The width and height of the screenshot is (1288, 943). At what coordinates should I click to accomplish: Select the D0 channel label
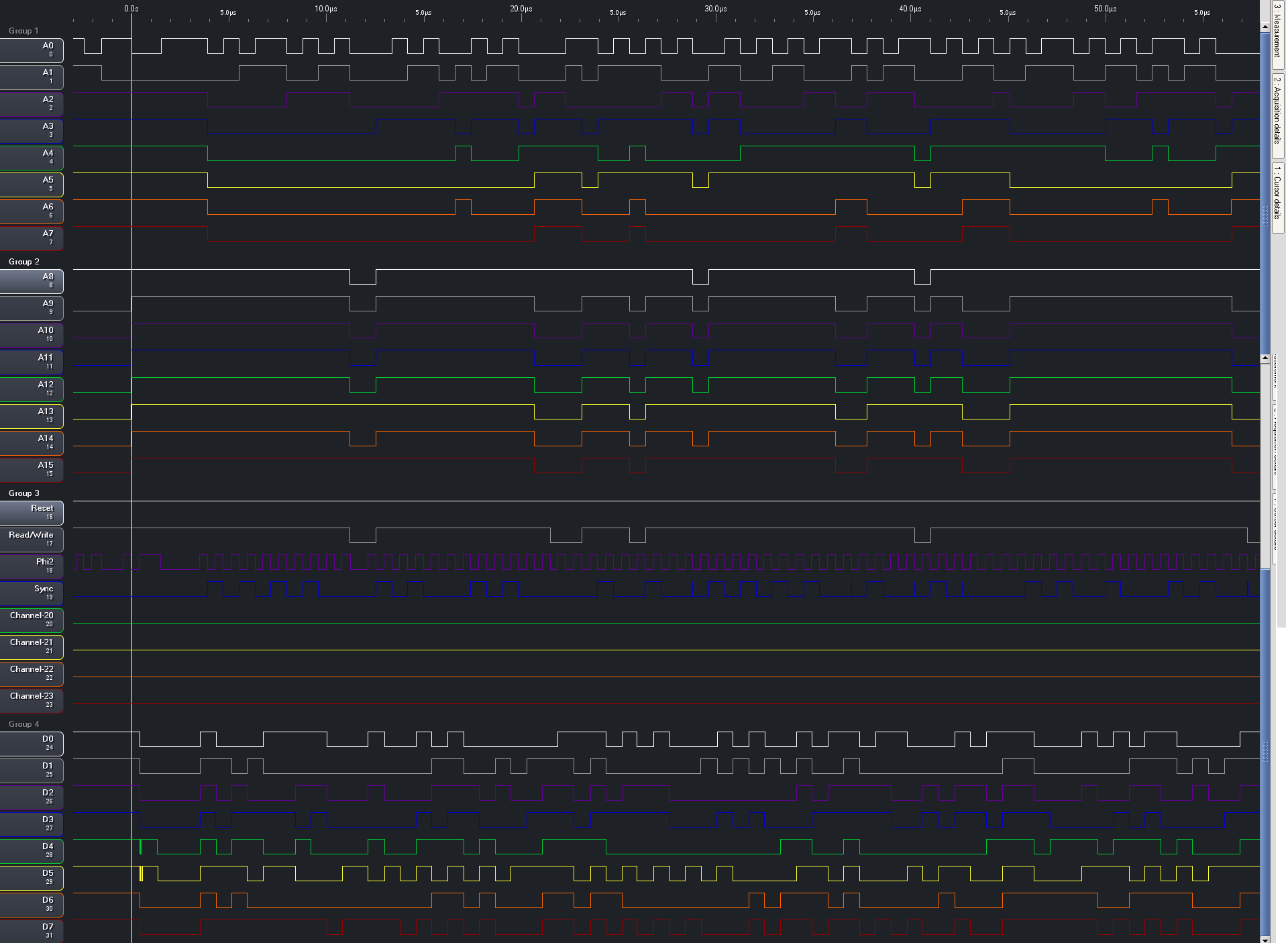pos(32,744)
